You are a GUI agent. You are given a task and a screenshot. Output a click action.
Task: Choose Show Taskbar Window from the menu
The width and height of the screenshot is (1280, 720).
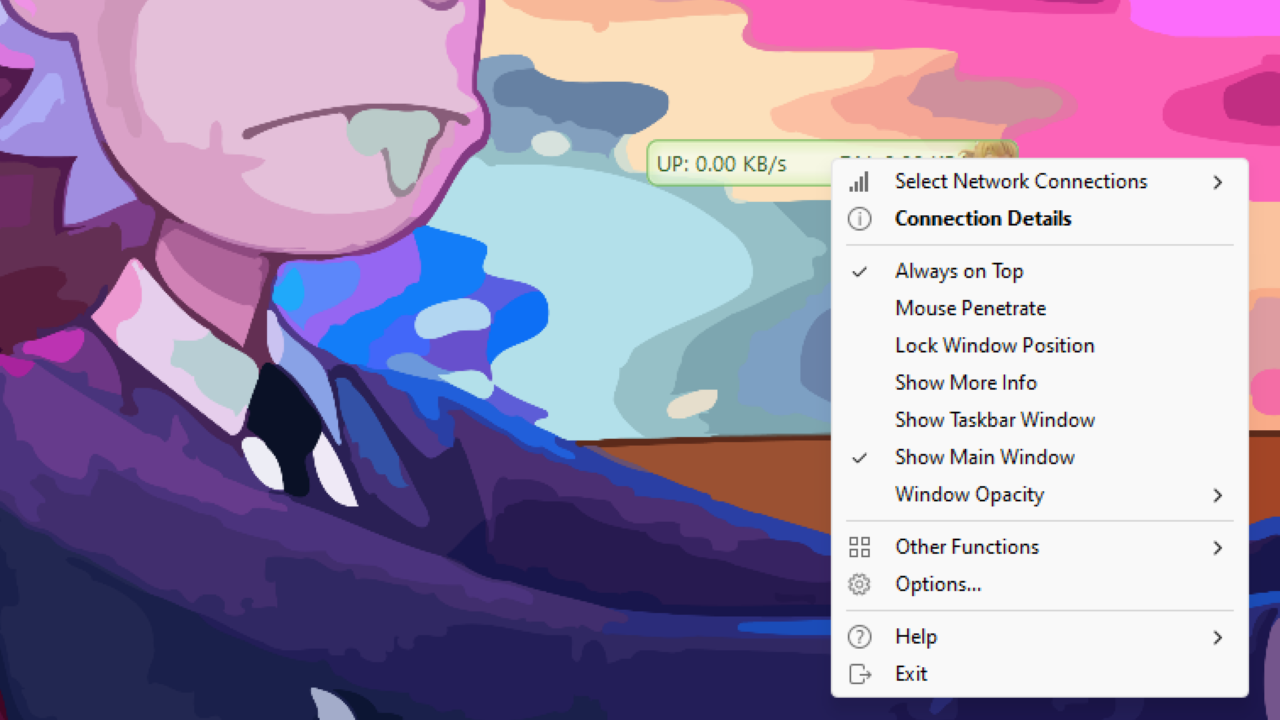pos(994,420)
